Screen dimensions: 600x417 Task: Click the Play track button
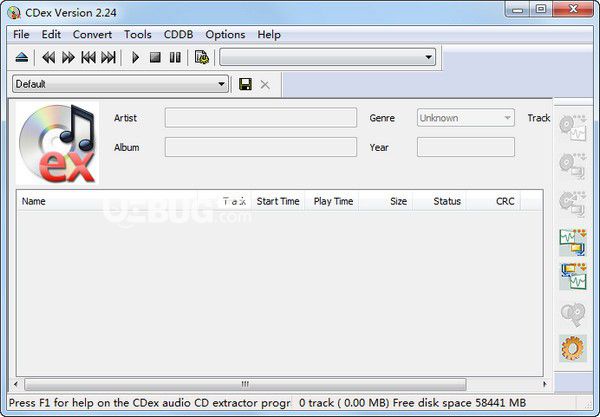point(135,58)
